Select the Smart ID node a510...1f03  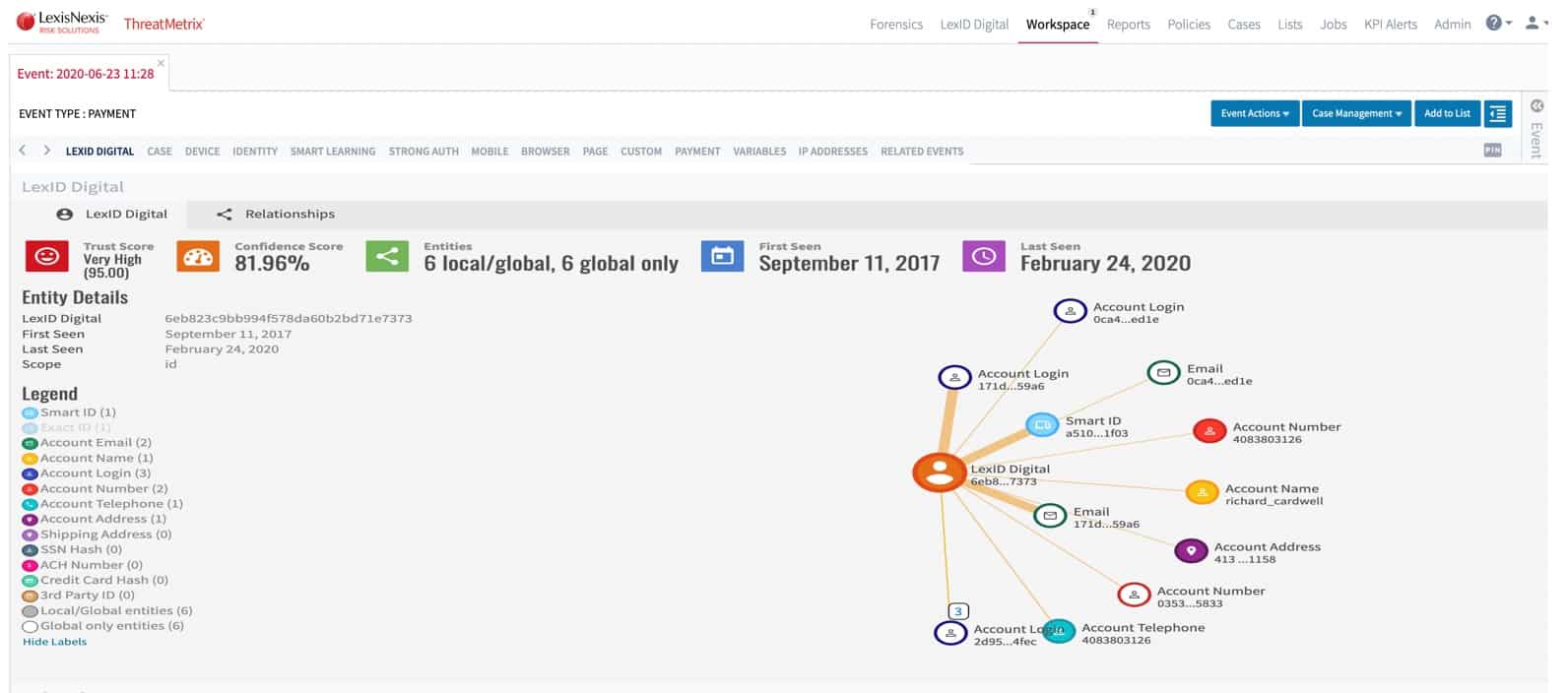coord(1042,425)
